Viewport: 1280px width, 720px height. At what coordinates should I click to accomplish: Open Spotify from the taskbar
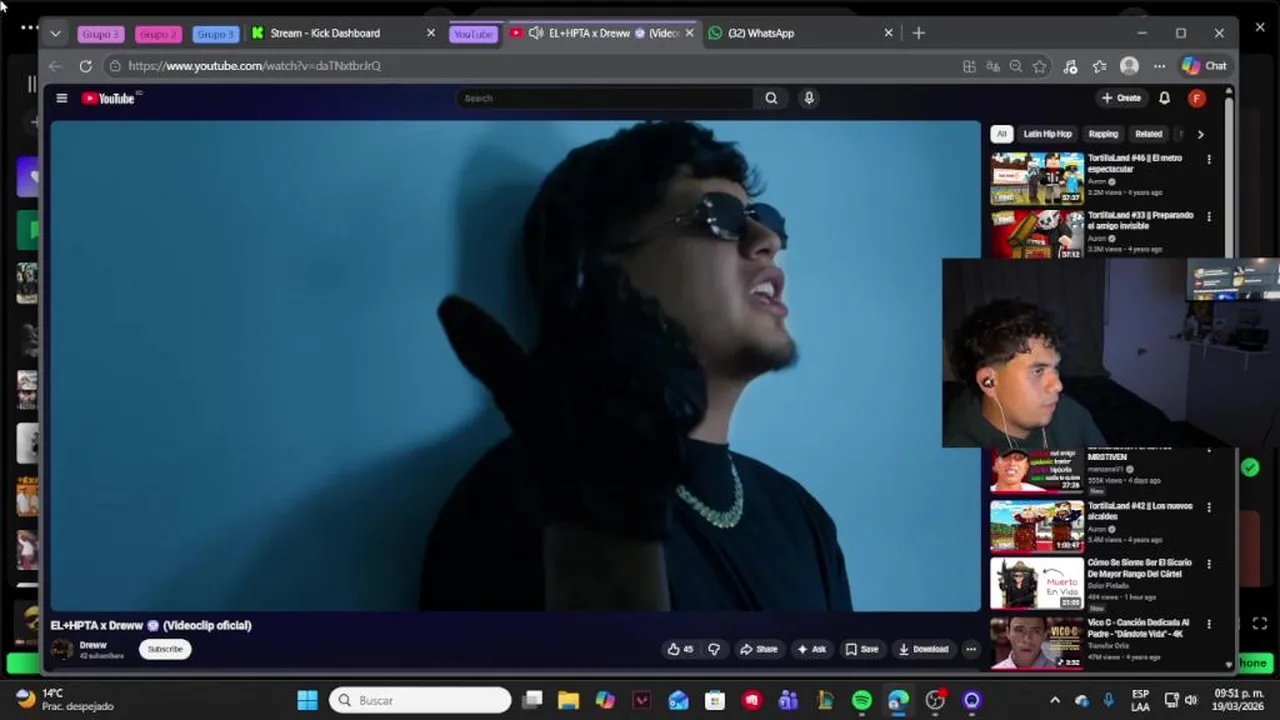coord(862,700)
